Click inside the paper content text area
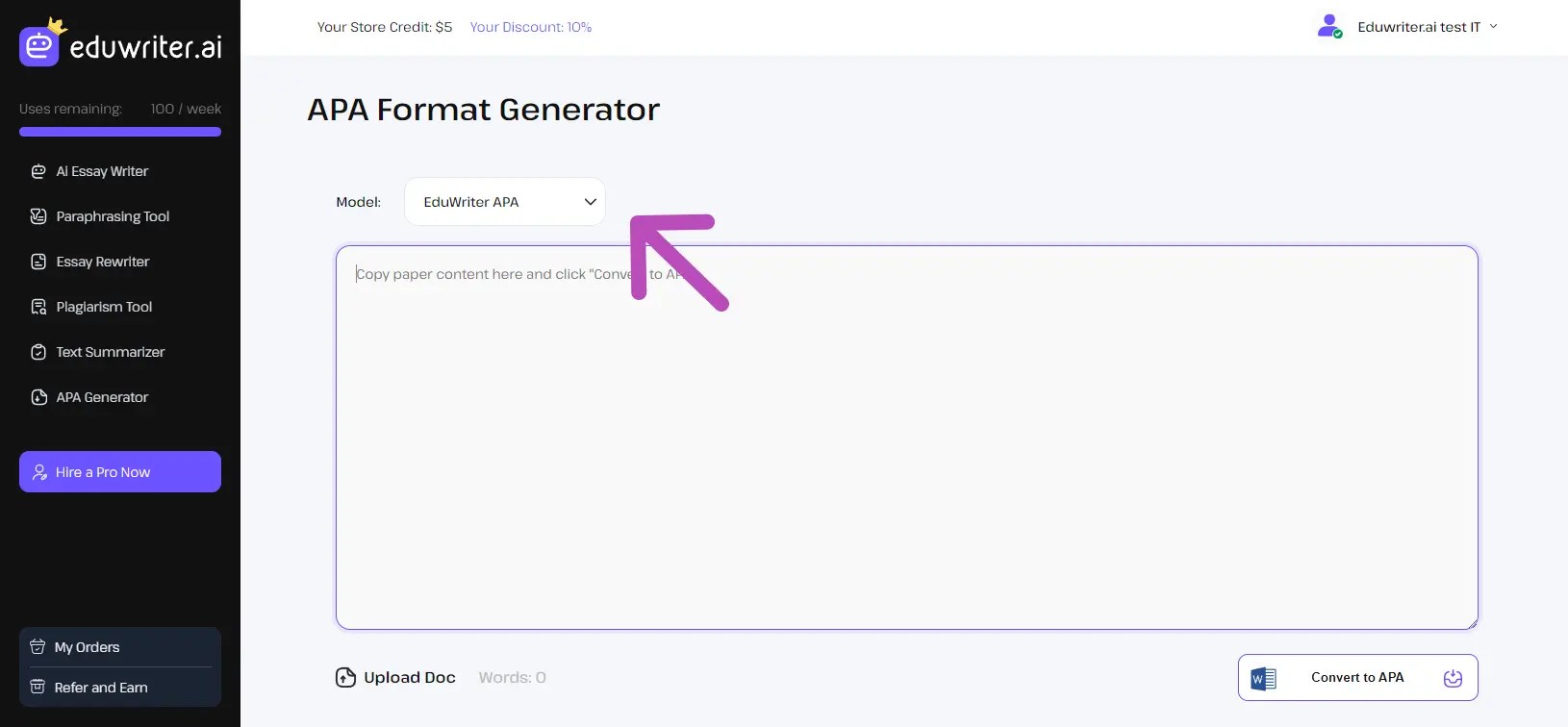 pyautogui.click(x=906, y=438)
